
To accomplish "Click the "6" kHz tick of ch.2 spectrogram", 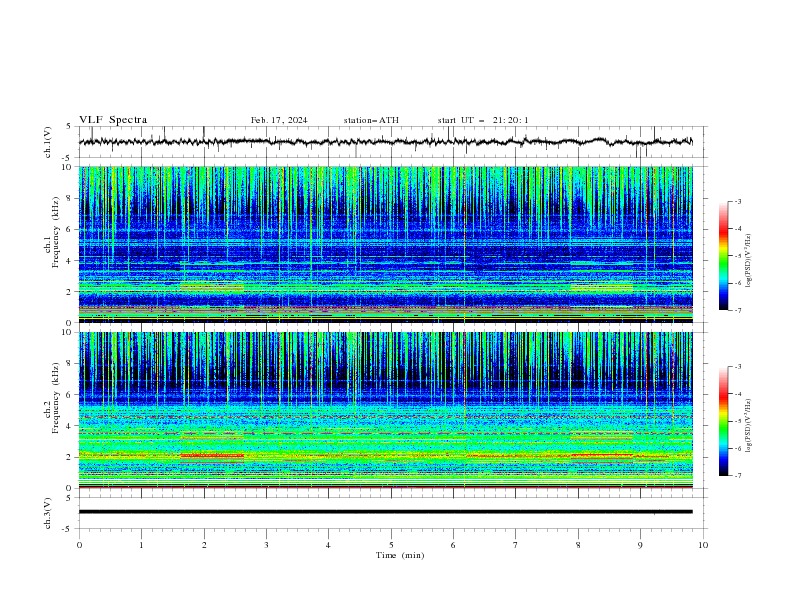I will pos(70,395).
